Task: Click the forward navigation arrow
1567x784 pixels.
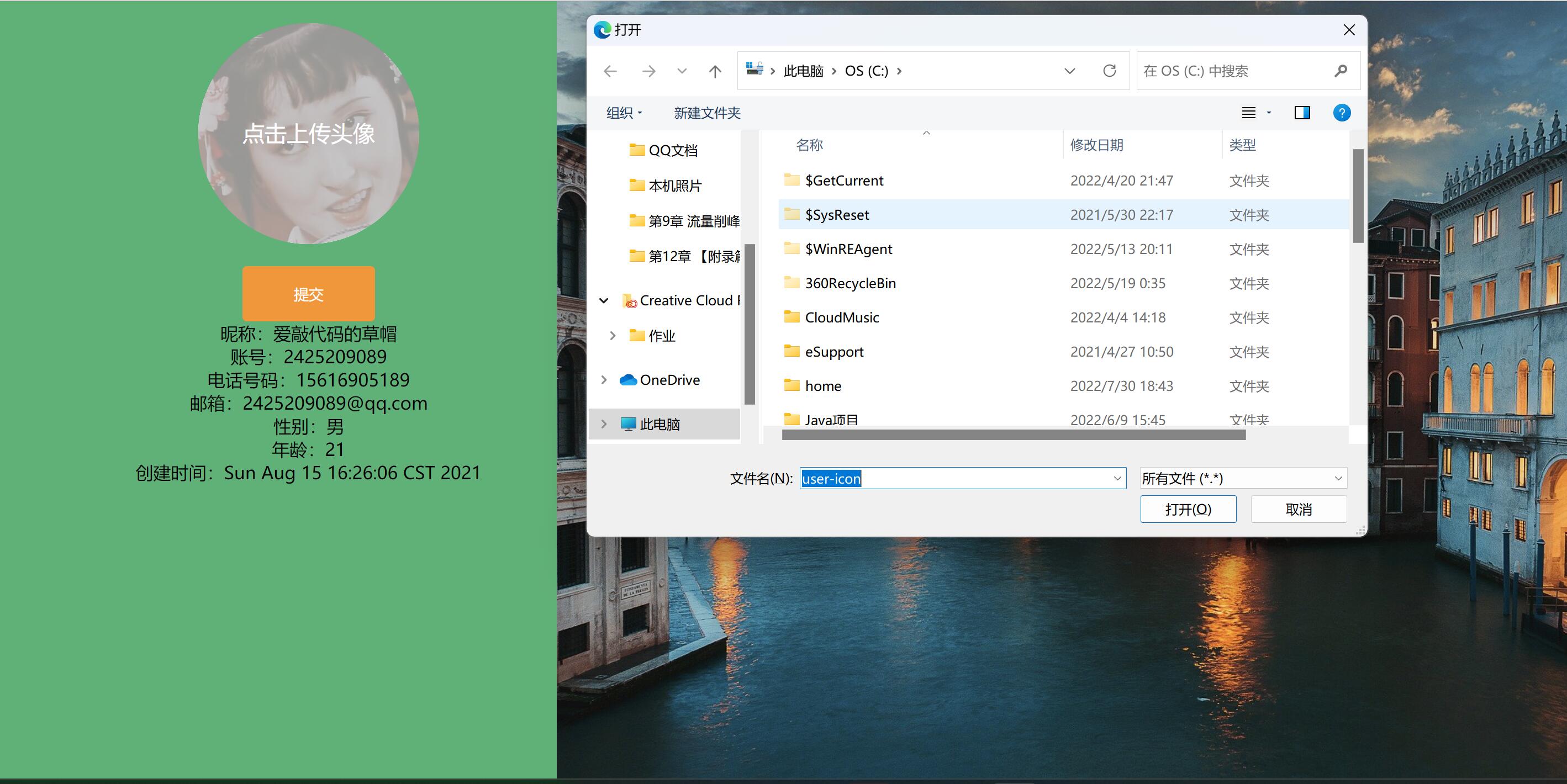Action: point(648,71)
